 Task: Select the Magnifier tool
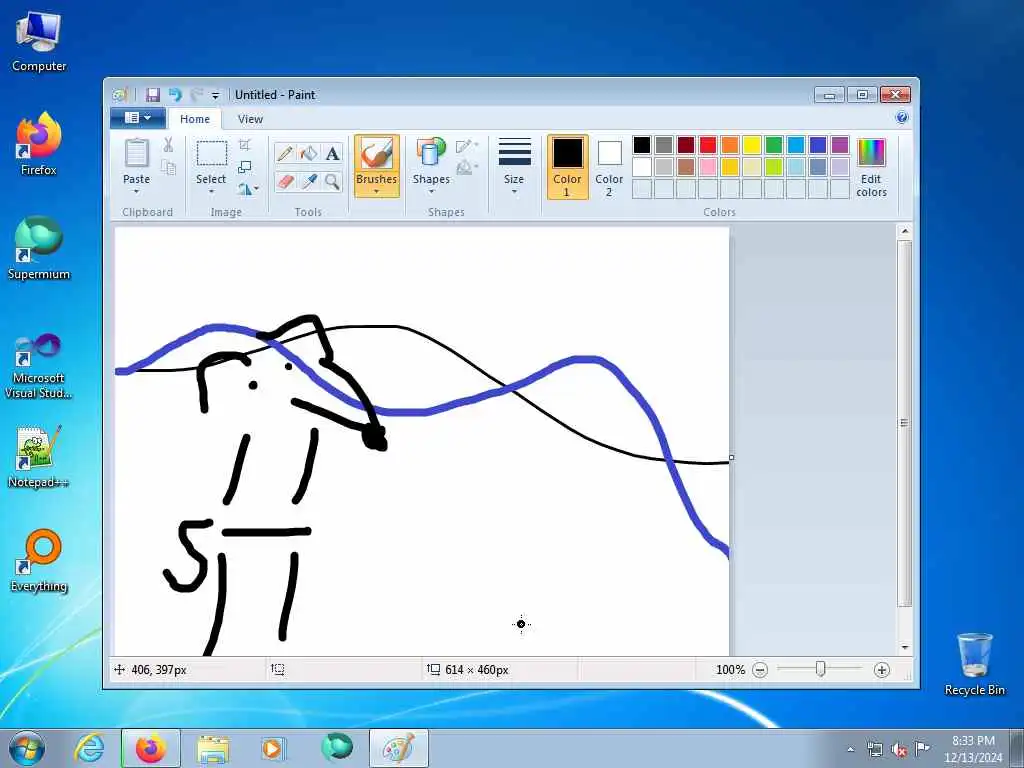pyautogui.click(x=332, y=181)
